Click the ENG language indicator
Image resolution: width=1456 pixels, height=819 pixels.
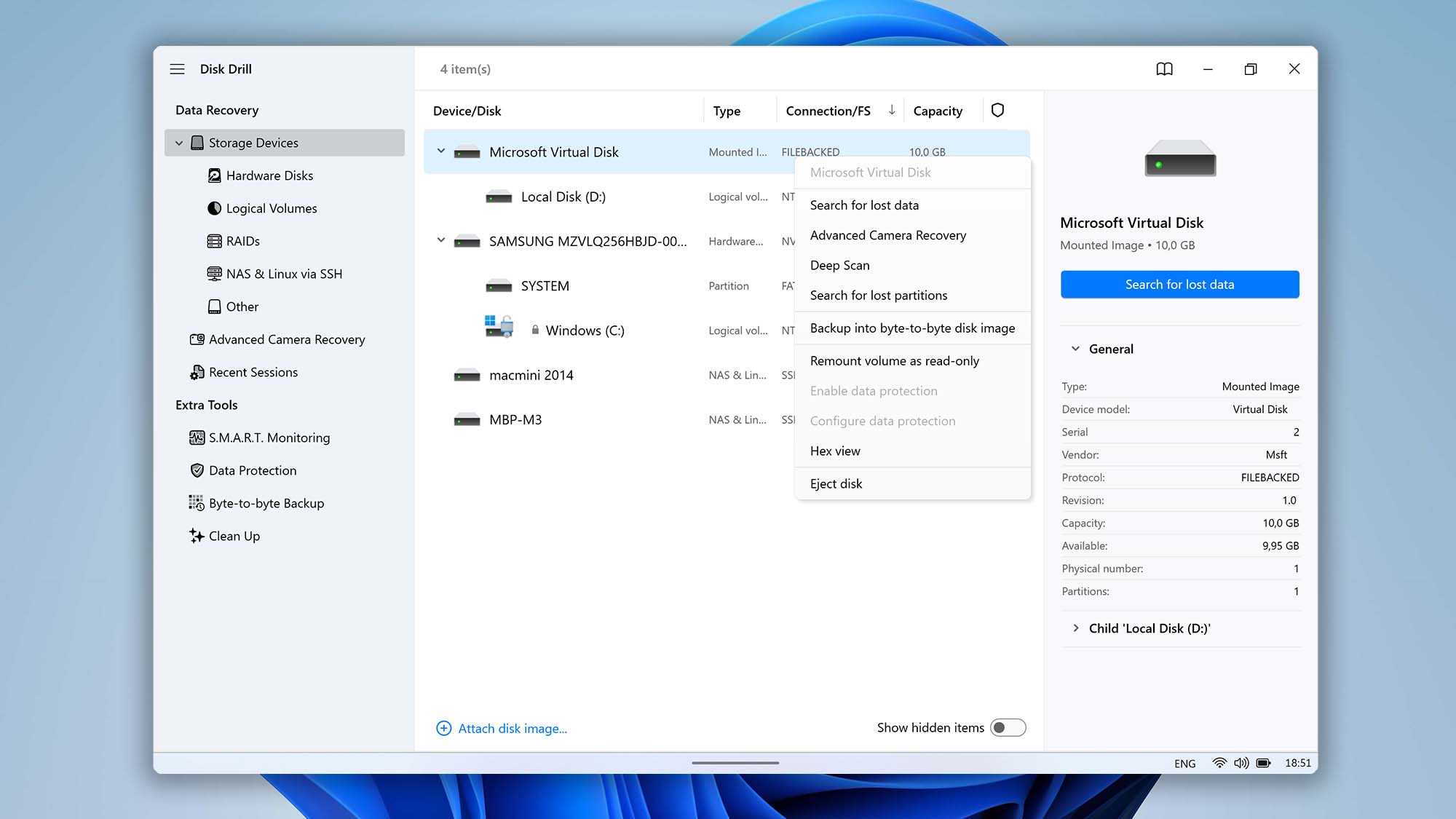coord(1184,764)
